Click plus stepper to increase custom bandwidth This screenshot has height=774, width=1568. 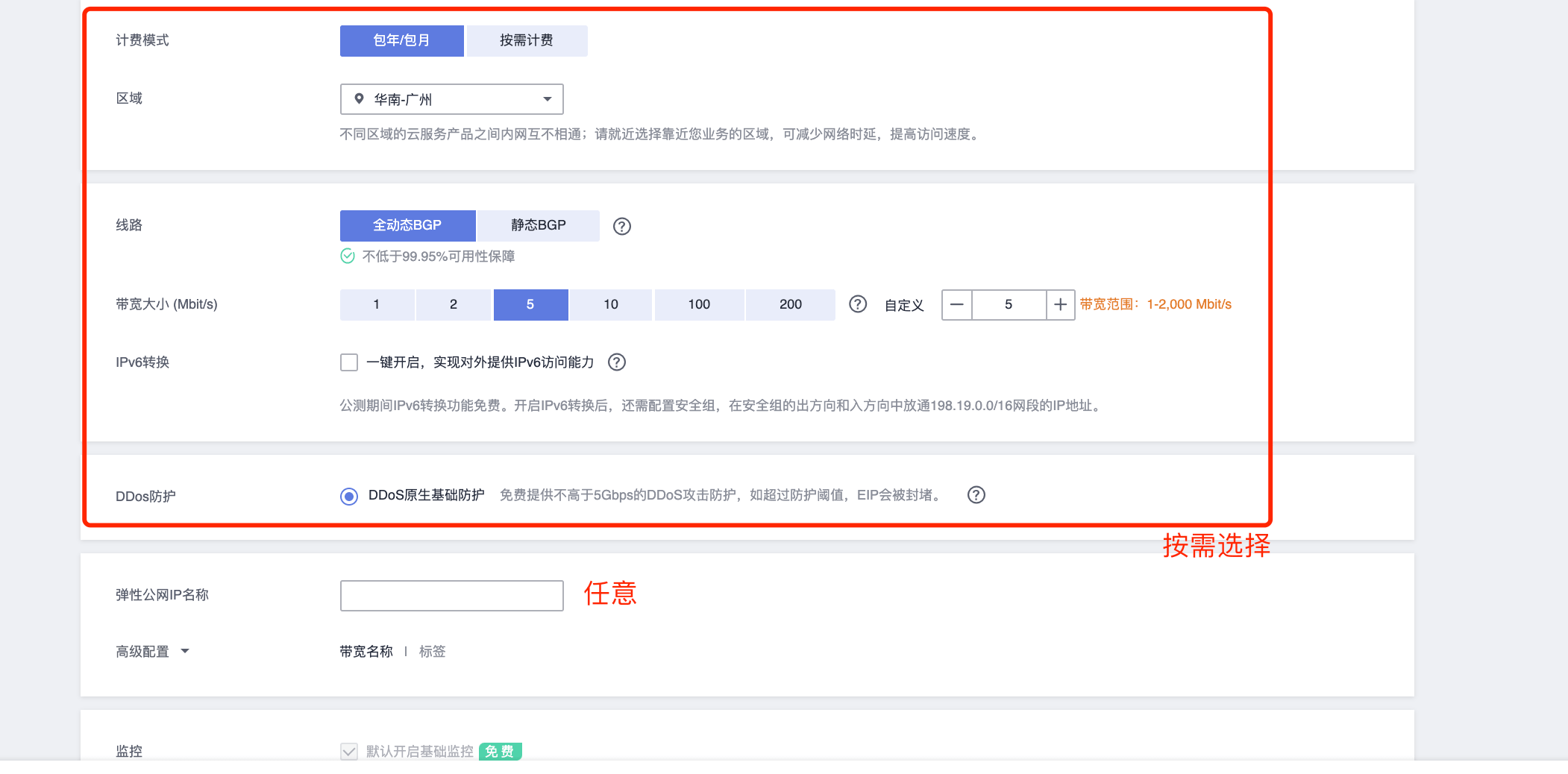[x=1060, y=305]
